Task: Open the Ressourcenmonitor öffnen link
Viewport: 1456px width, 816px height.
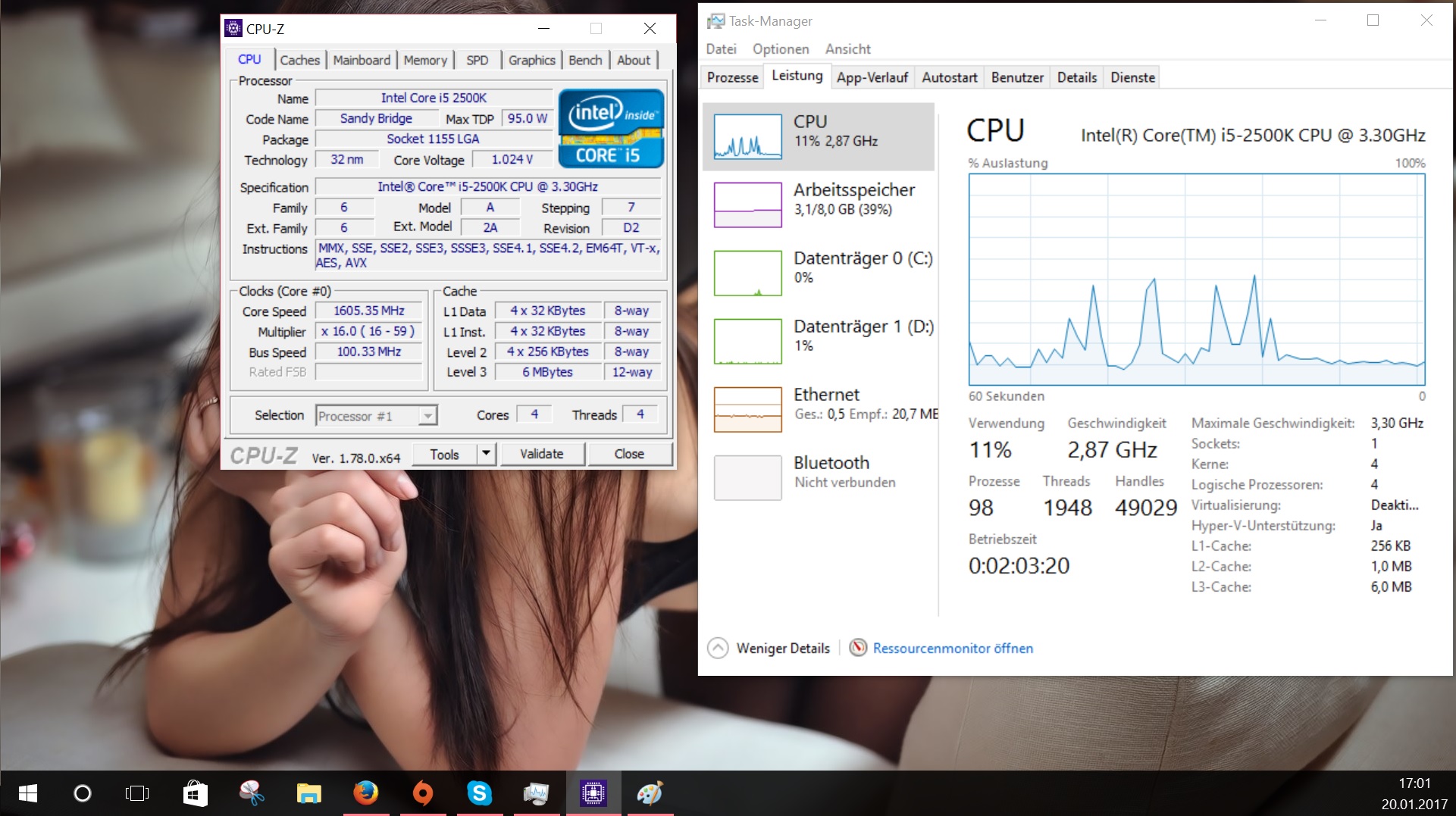Action: tap(953, 649)
